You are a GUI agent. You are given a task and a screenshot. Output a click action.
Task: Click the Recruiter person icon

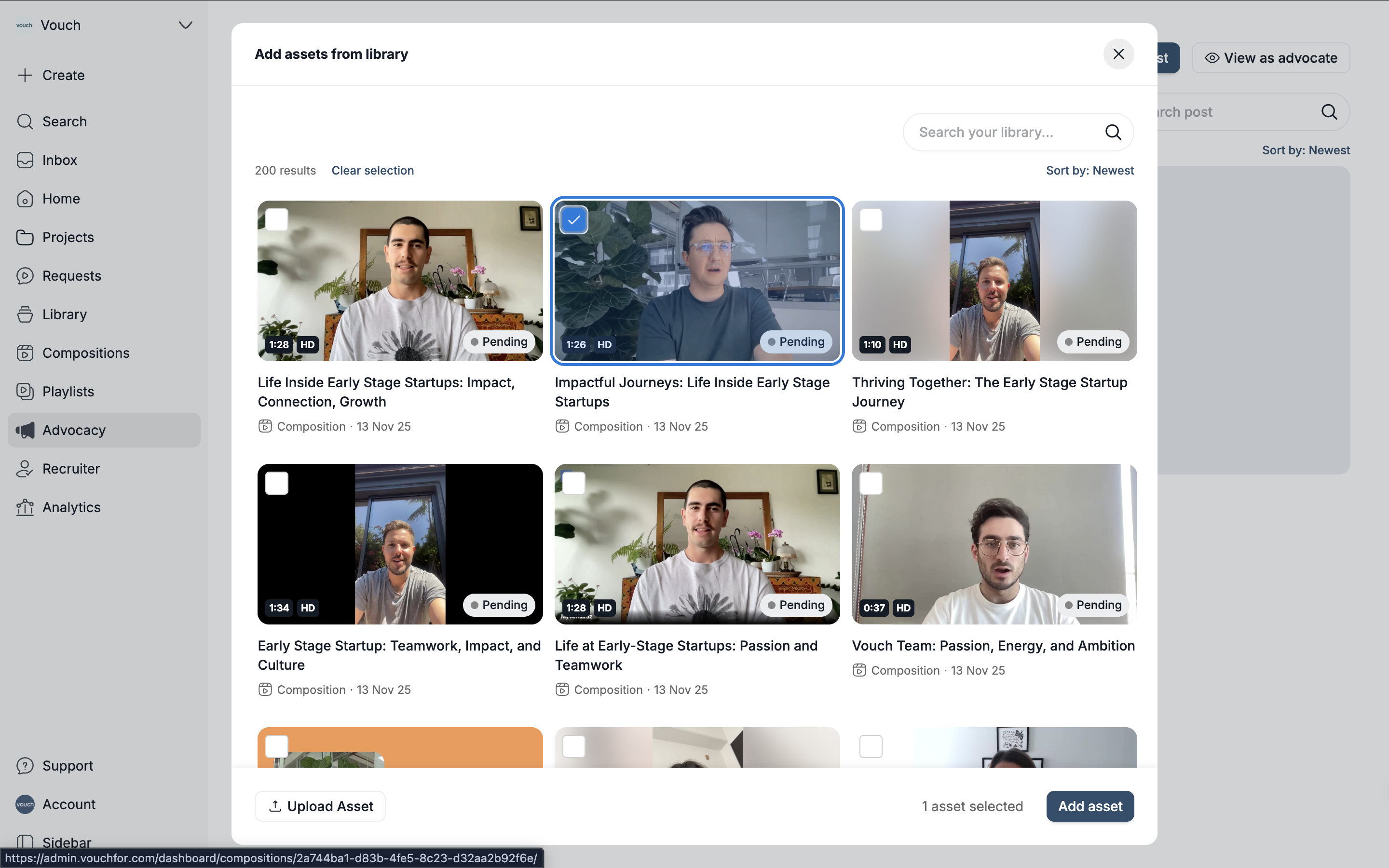coord(25,469)
